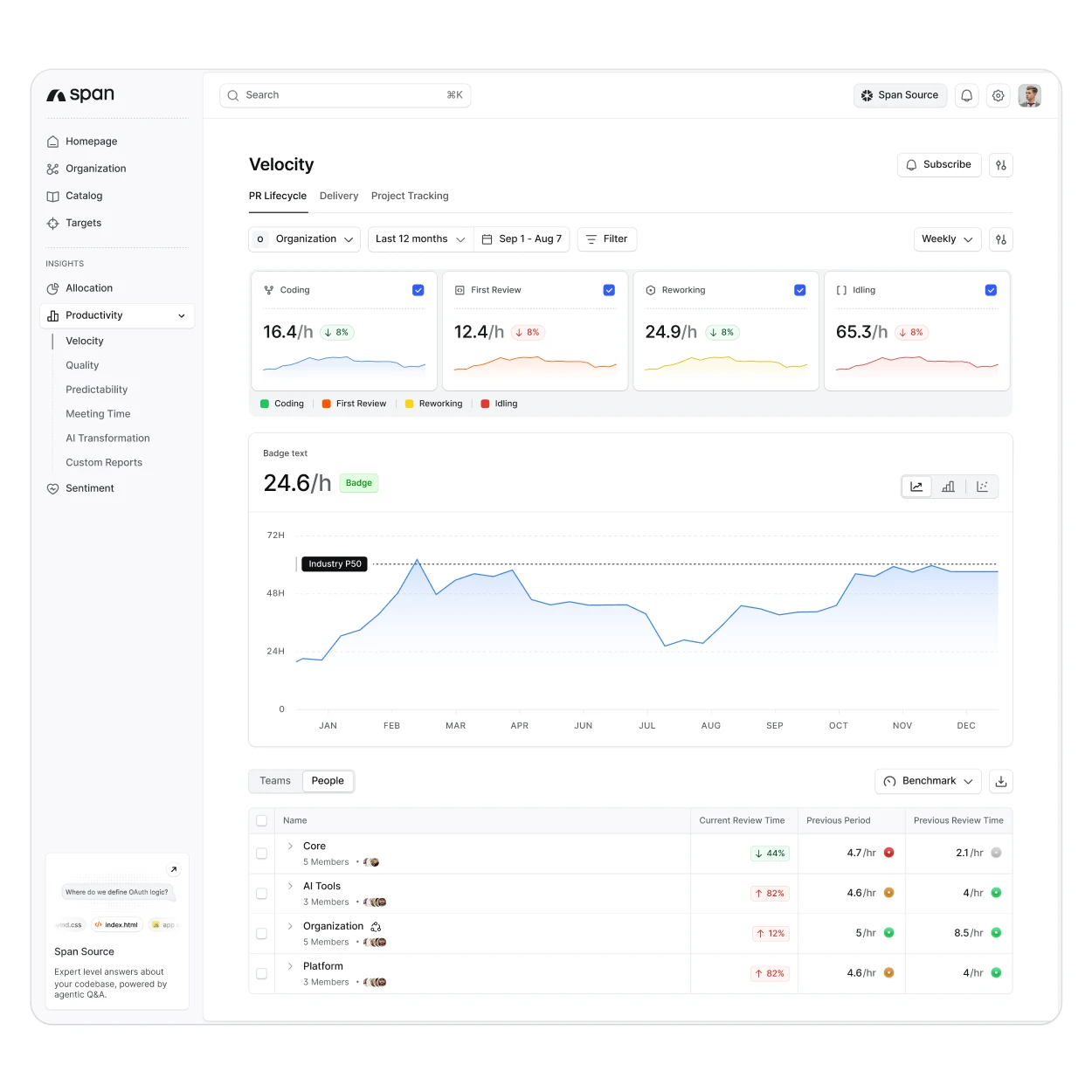
Task: Switch to the Delivery tab
Action: 339,196
